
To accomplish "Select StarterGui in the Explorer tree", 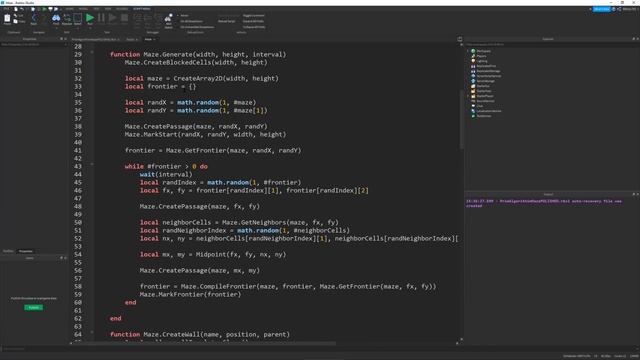I will click(x=483, y=86).
